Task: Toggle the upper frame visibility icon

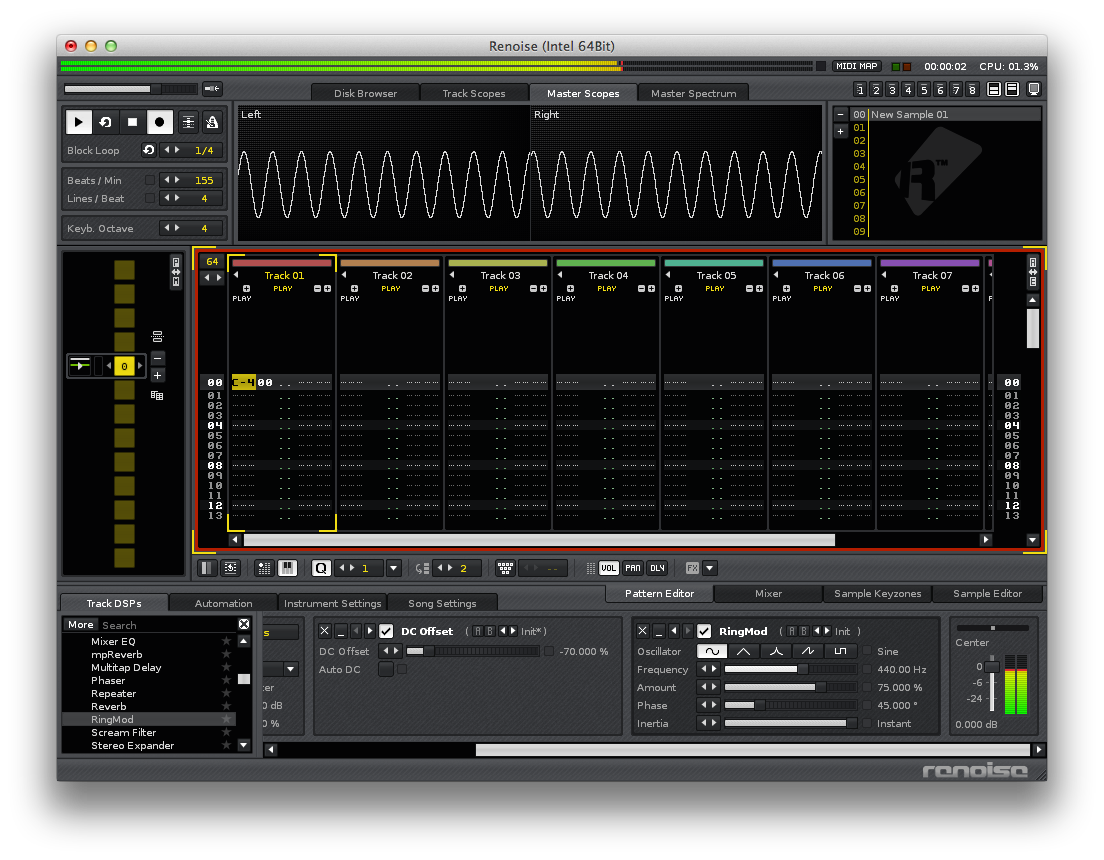Action: point(993,89)
